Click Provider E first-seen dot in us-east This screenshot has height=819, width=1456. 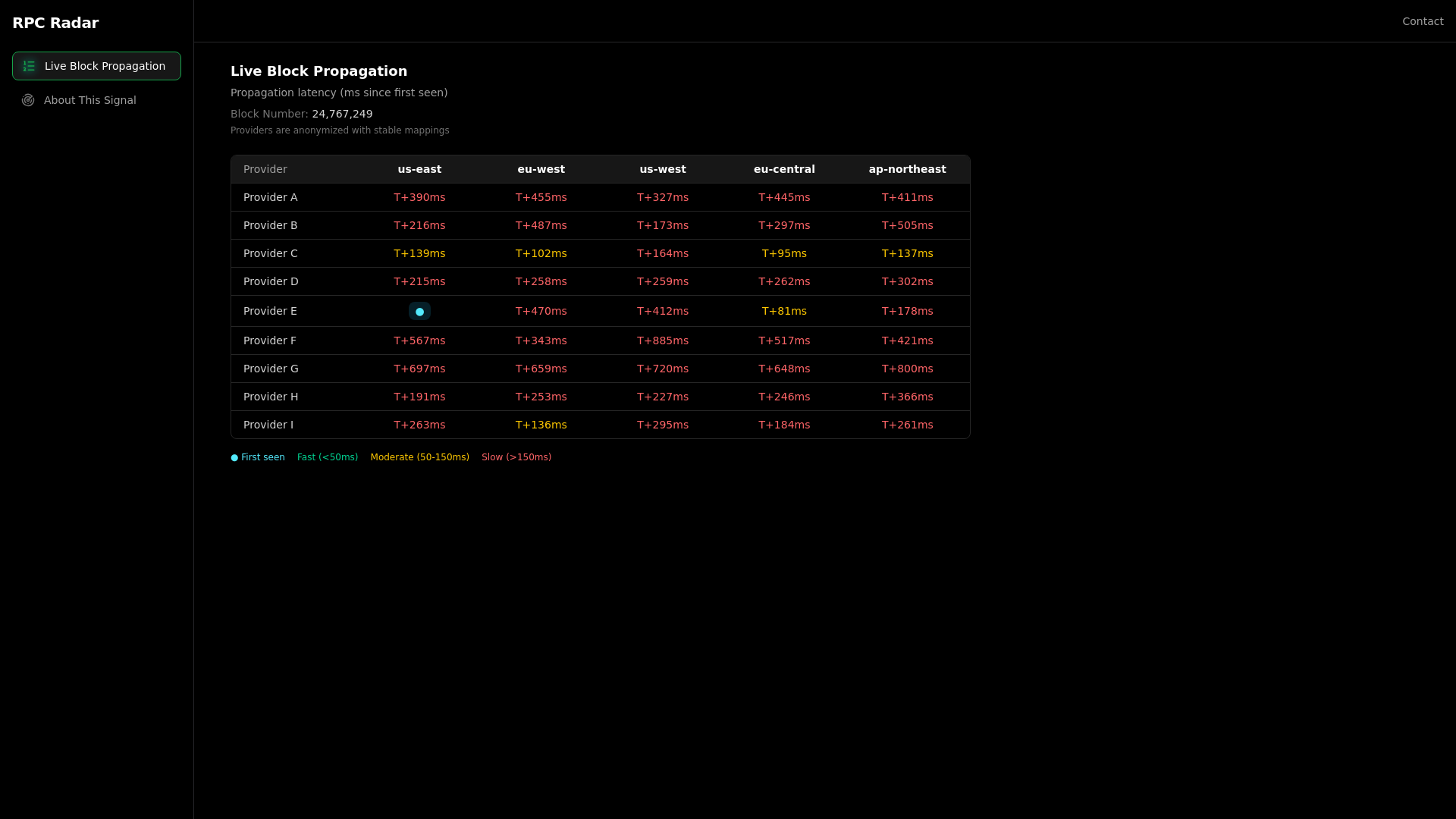(x=419, y=312)
